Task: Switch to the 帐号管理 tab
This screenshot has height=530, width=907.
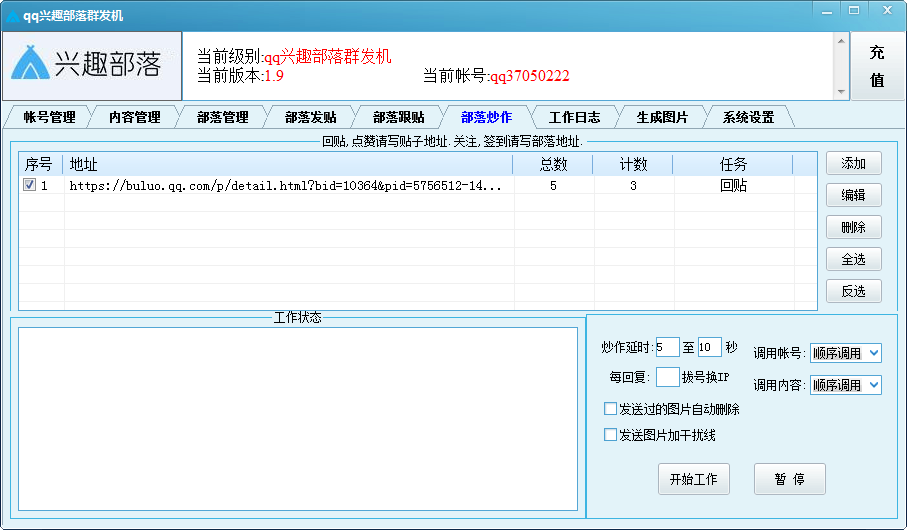Action: 49,117
